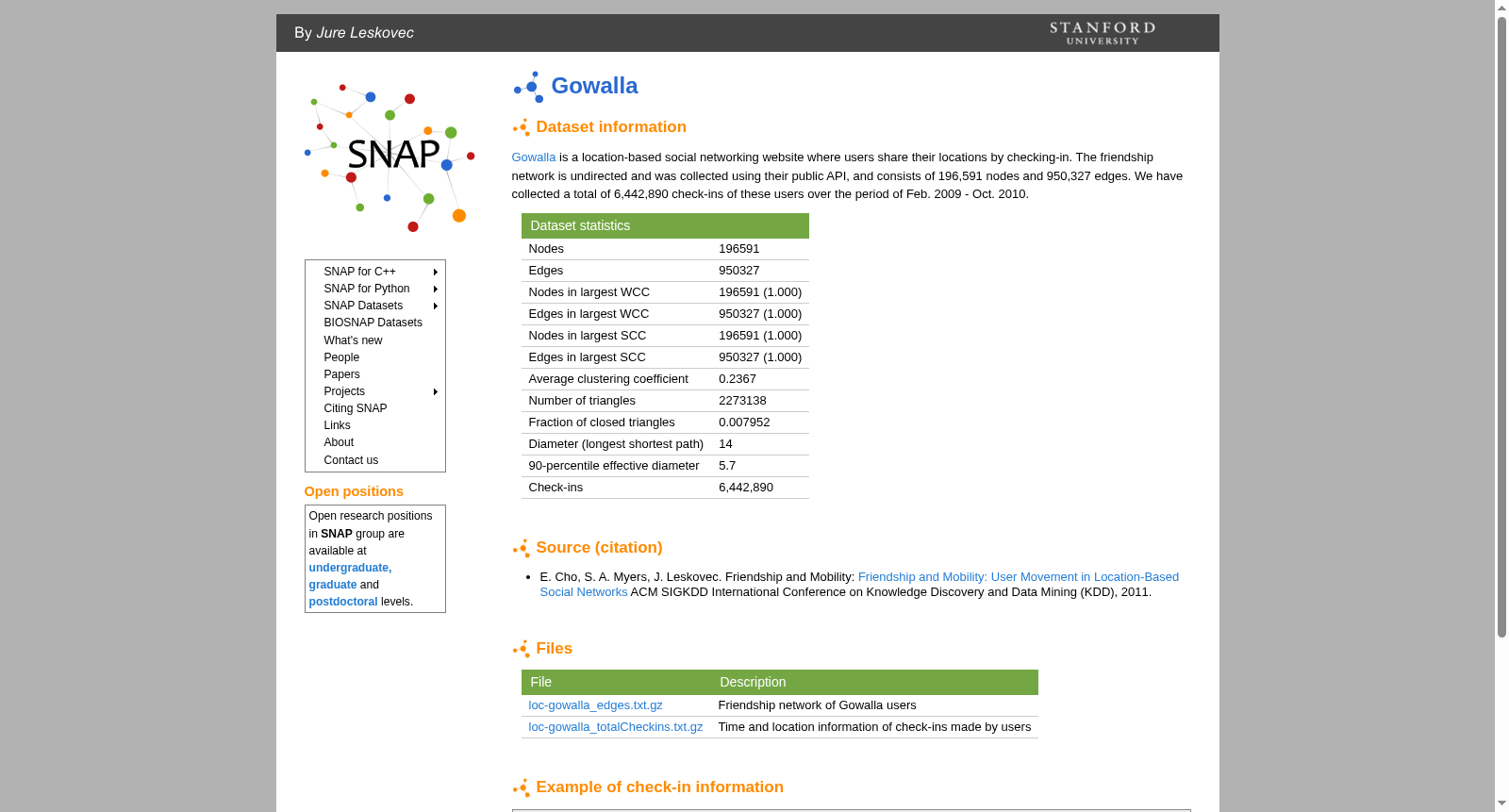
Task: Open the undergraduate positions link
Action: click(350, 568)
